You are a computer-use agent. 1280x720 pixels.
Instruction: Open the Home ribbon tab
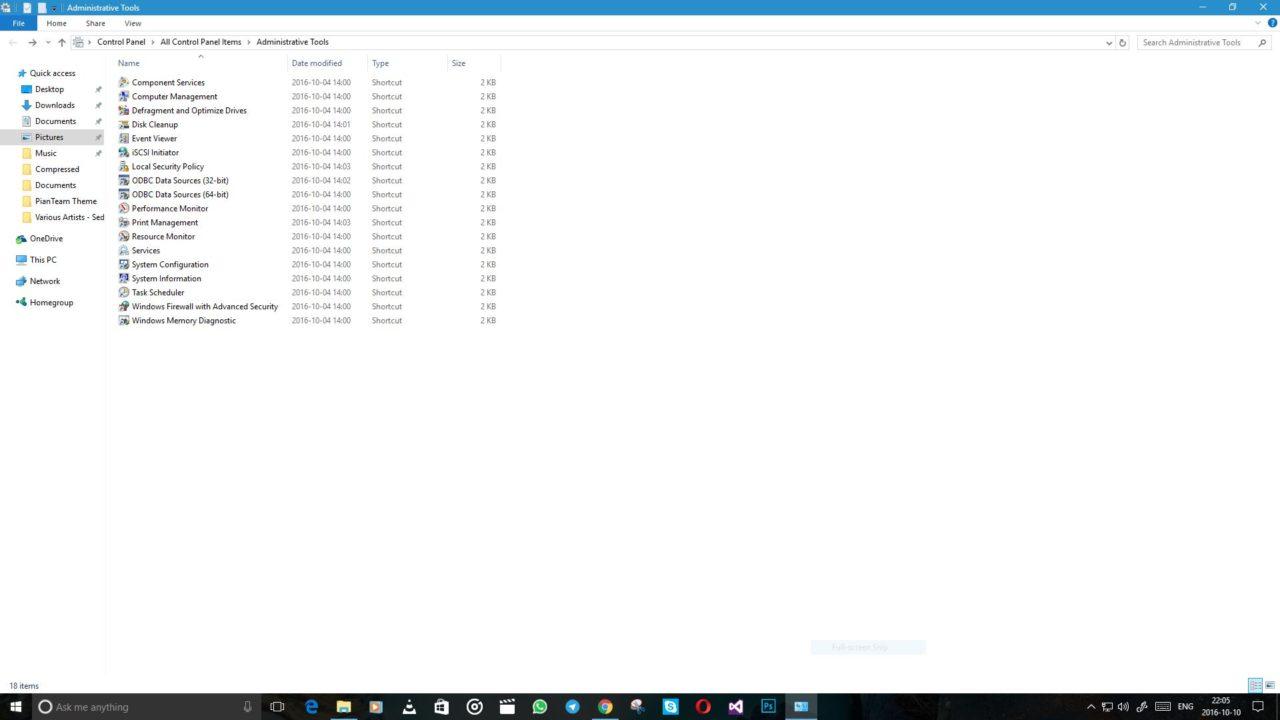pos(56,23)
